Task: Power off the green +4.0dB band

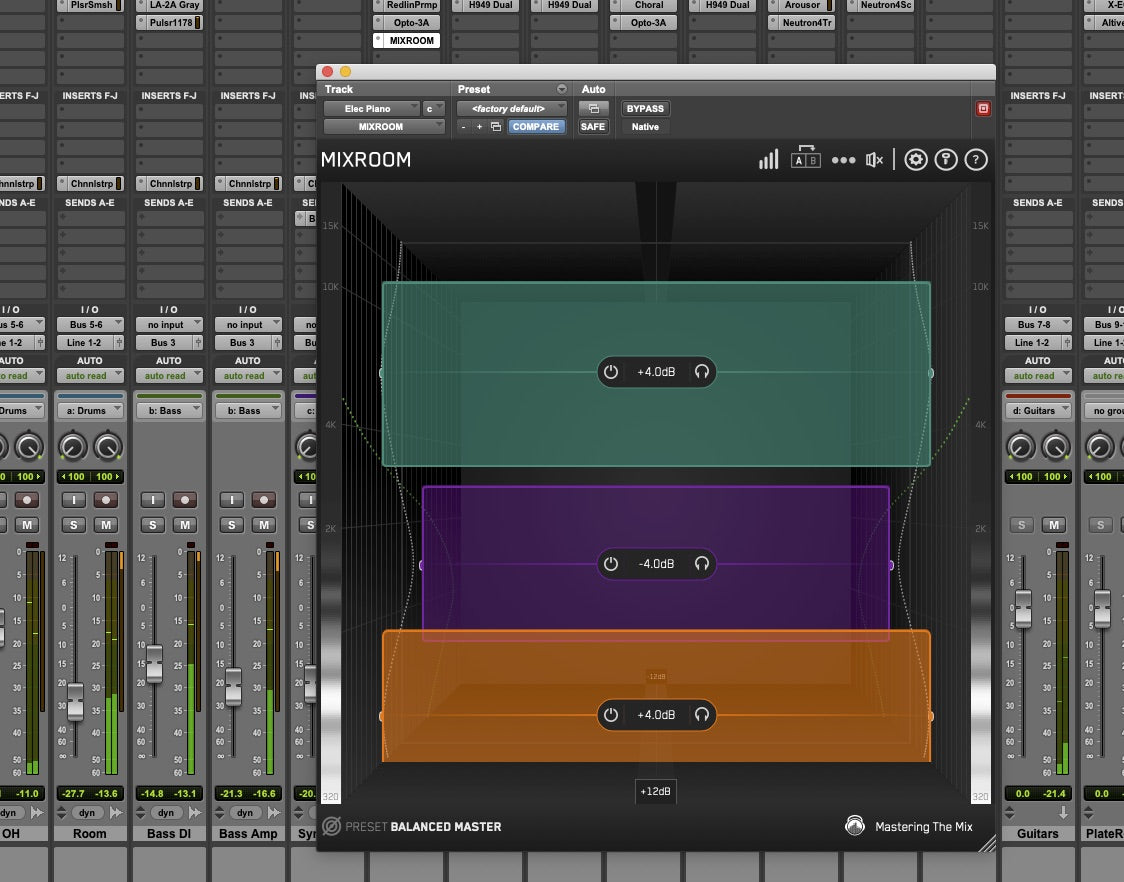Action: point(611,372)
